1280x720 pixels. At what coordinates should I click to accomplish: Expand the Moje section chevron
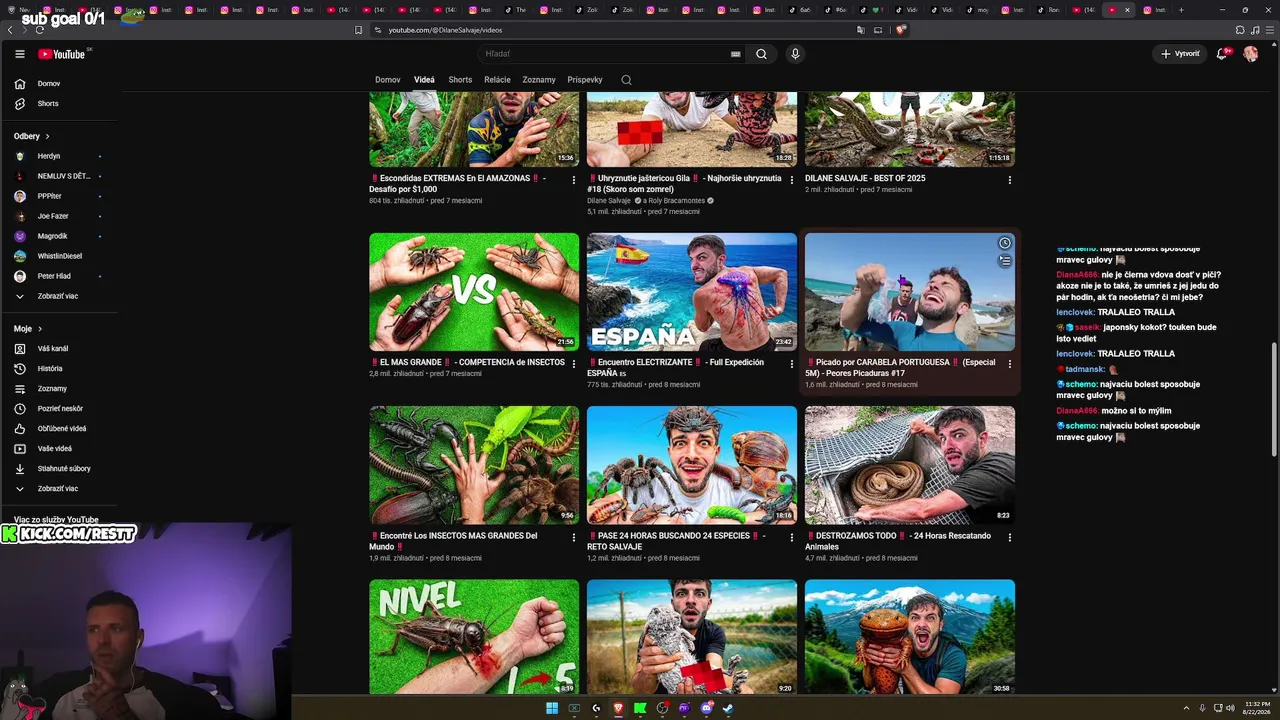point(40,329)
